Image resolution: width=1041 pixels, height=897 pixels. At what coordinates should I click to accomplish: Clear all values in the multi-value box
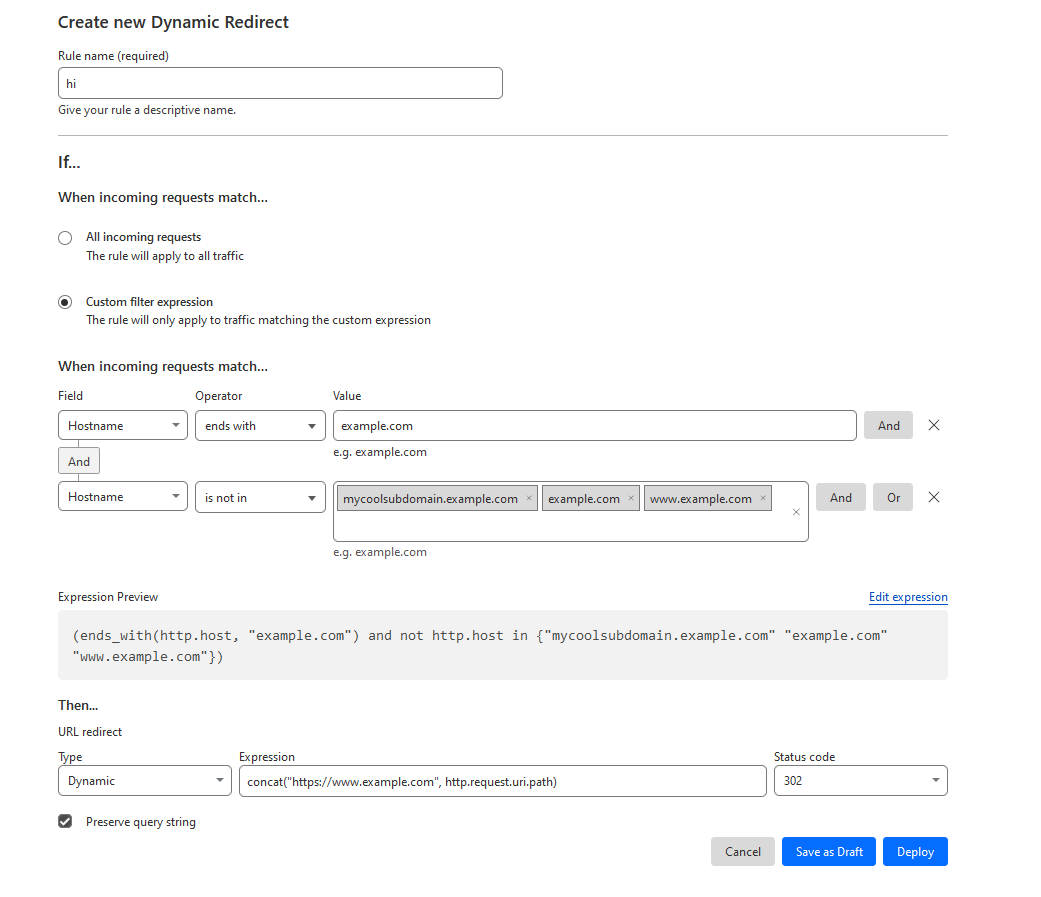point(796,512)
